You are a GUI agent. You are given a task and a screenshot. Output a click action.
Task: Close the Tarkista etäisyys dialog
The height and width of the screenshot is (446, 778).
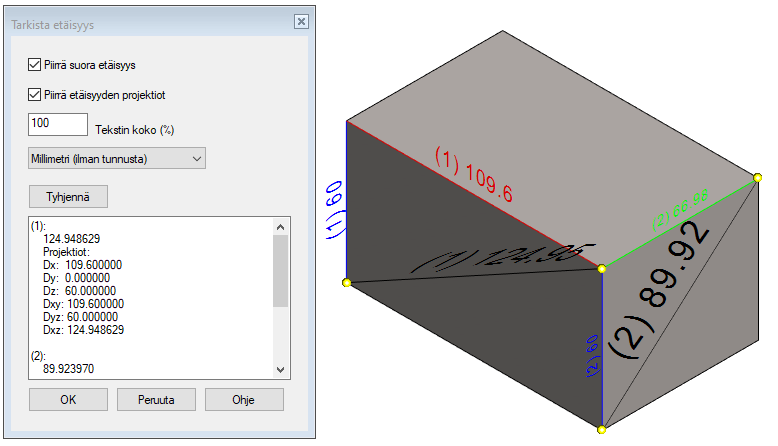[300, 21]
